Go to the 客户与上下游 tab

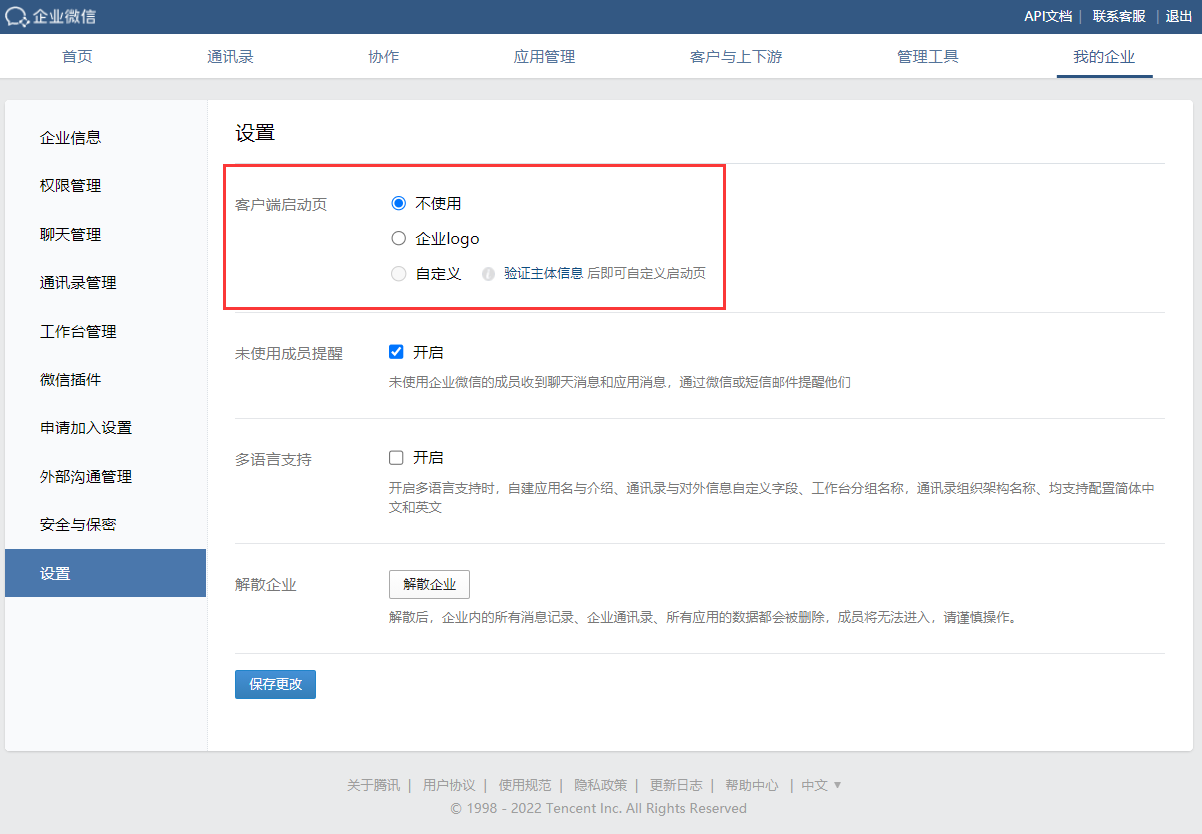(x=736, y=57)
